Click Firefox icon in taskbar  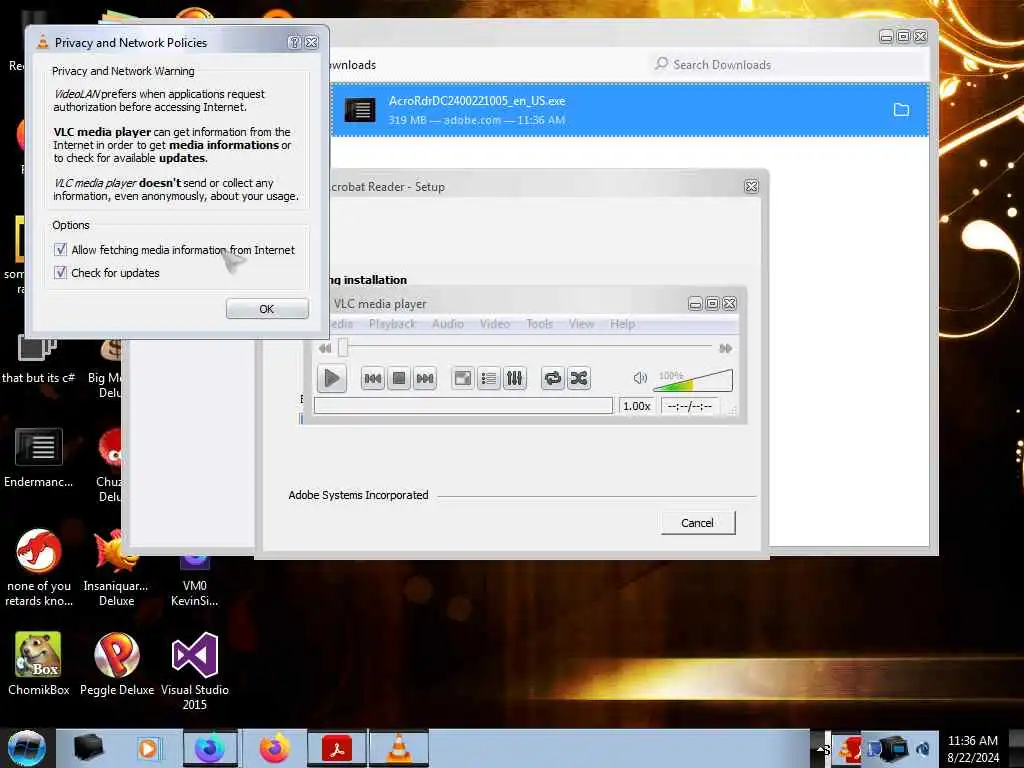[275, 748]
